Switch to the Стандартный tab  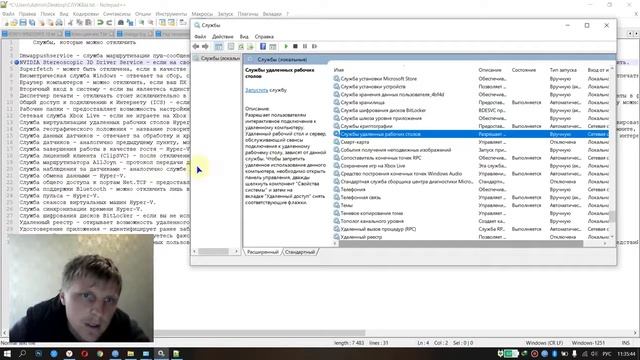click(x=300, y=252)
